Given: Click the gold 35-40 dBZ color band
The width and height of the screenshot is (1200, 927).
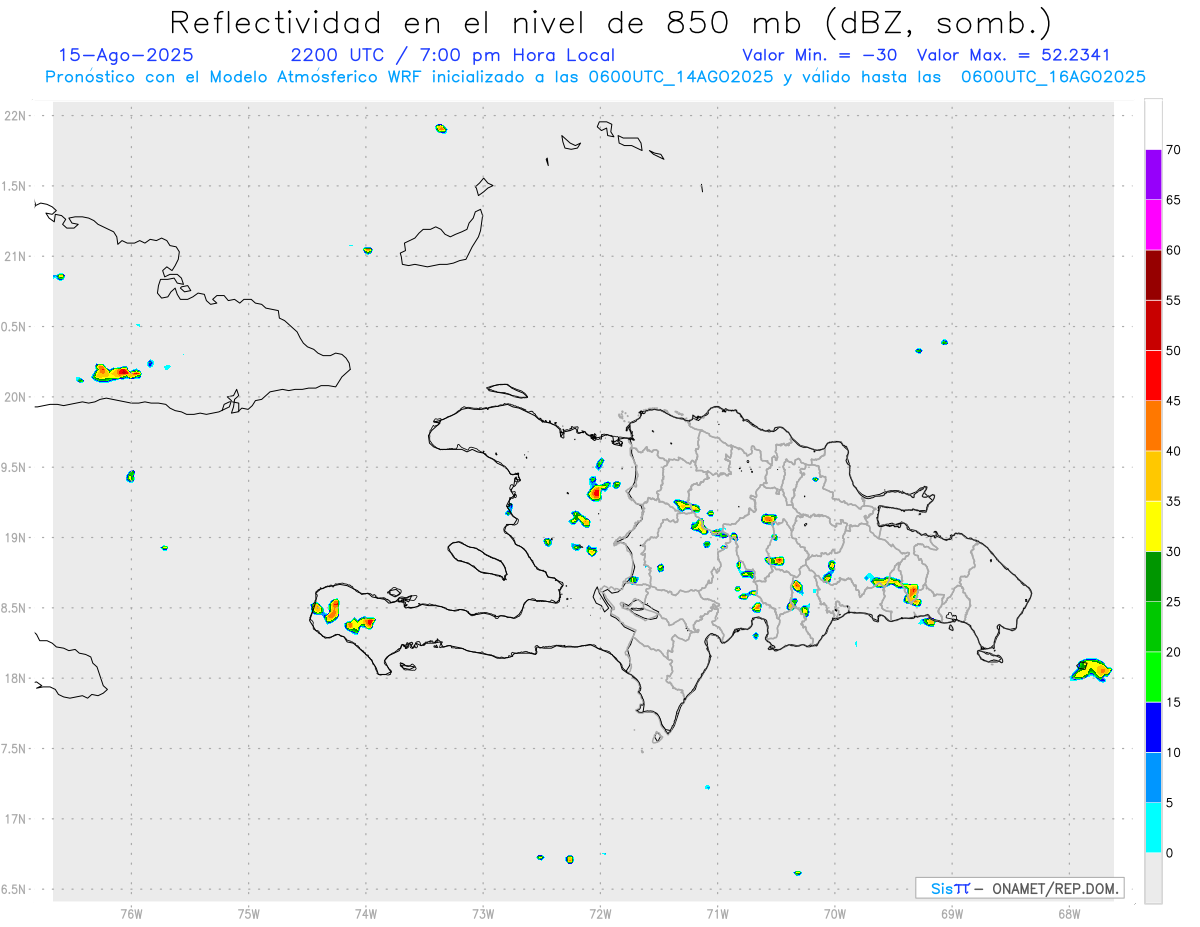Looking at the screenshot, I should (x=1153, y=476).
